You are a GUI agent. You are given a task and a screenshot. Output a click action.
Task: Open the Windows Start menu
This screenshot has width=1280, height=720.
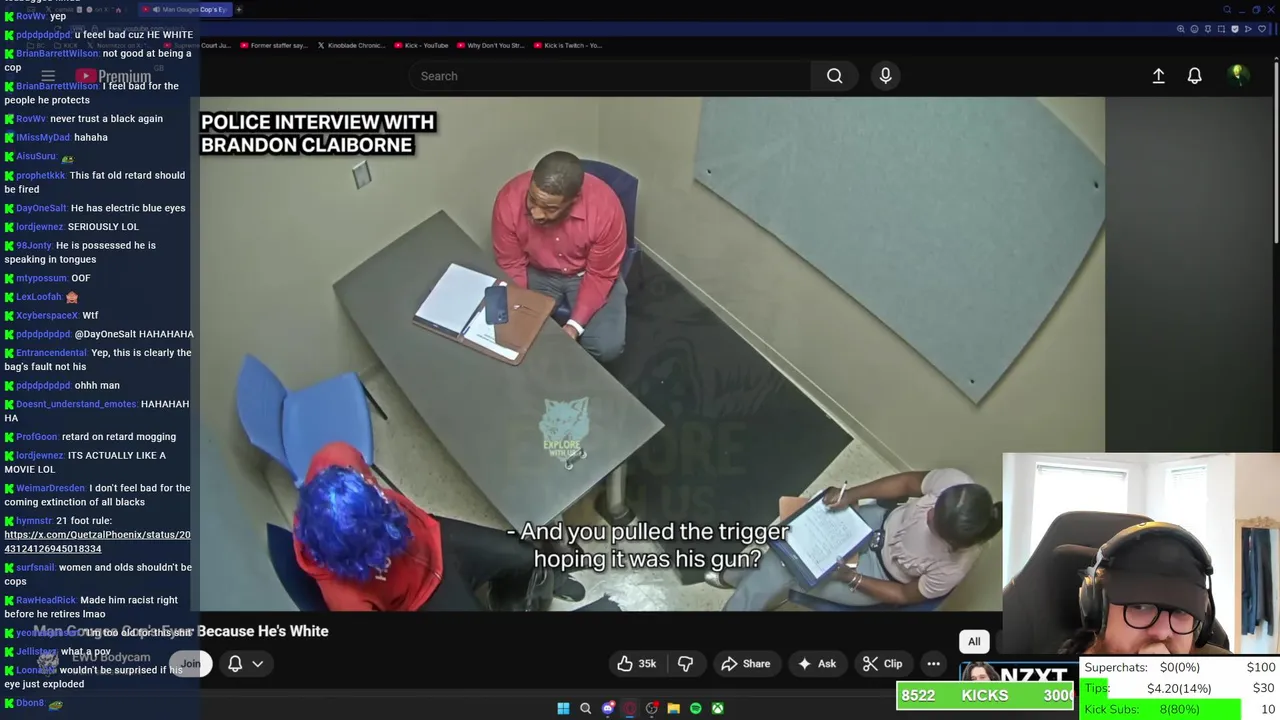pos(563,708)
